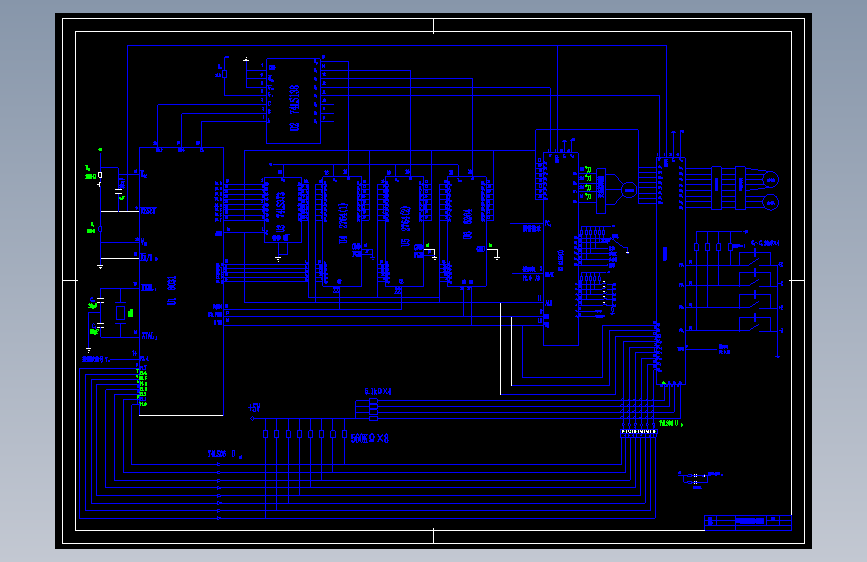Select the reset capacitor symbol near RESET pin
This screenshot has height=562, width=867.
tap(119, 192)
